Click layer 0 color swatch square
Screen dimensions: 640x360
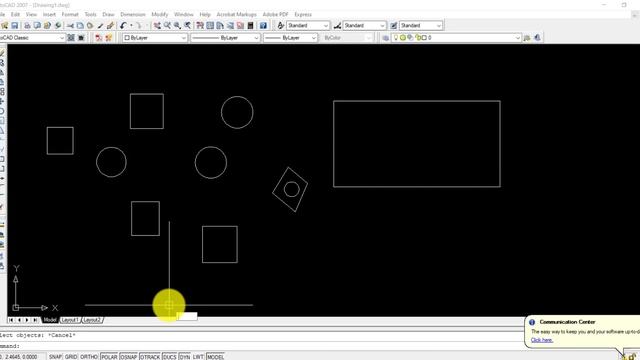424,38
